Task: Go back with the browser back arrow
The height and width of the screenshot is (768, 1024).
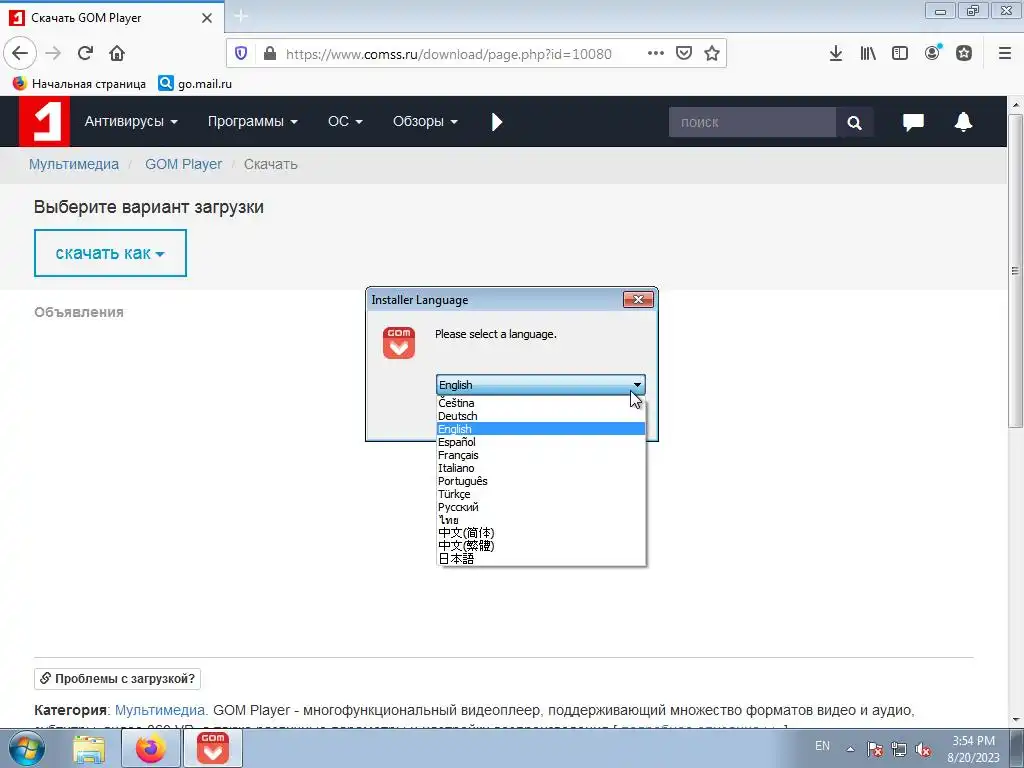Action: (x=20, y=54)
